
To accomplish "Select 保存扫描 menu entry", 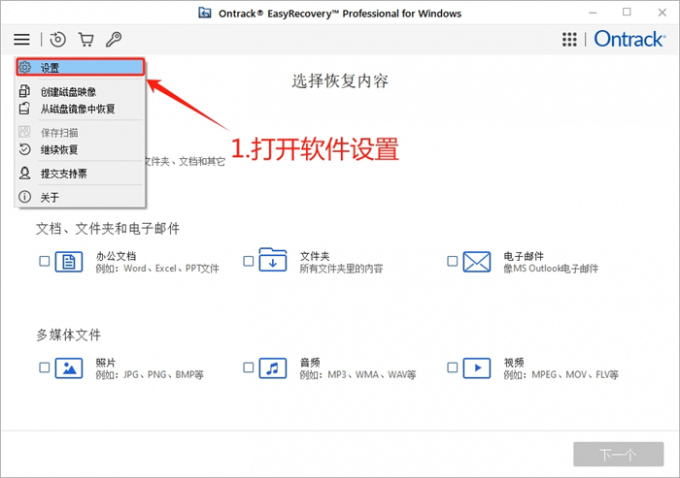I will 80,132.
